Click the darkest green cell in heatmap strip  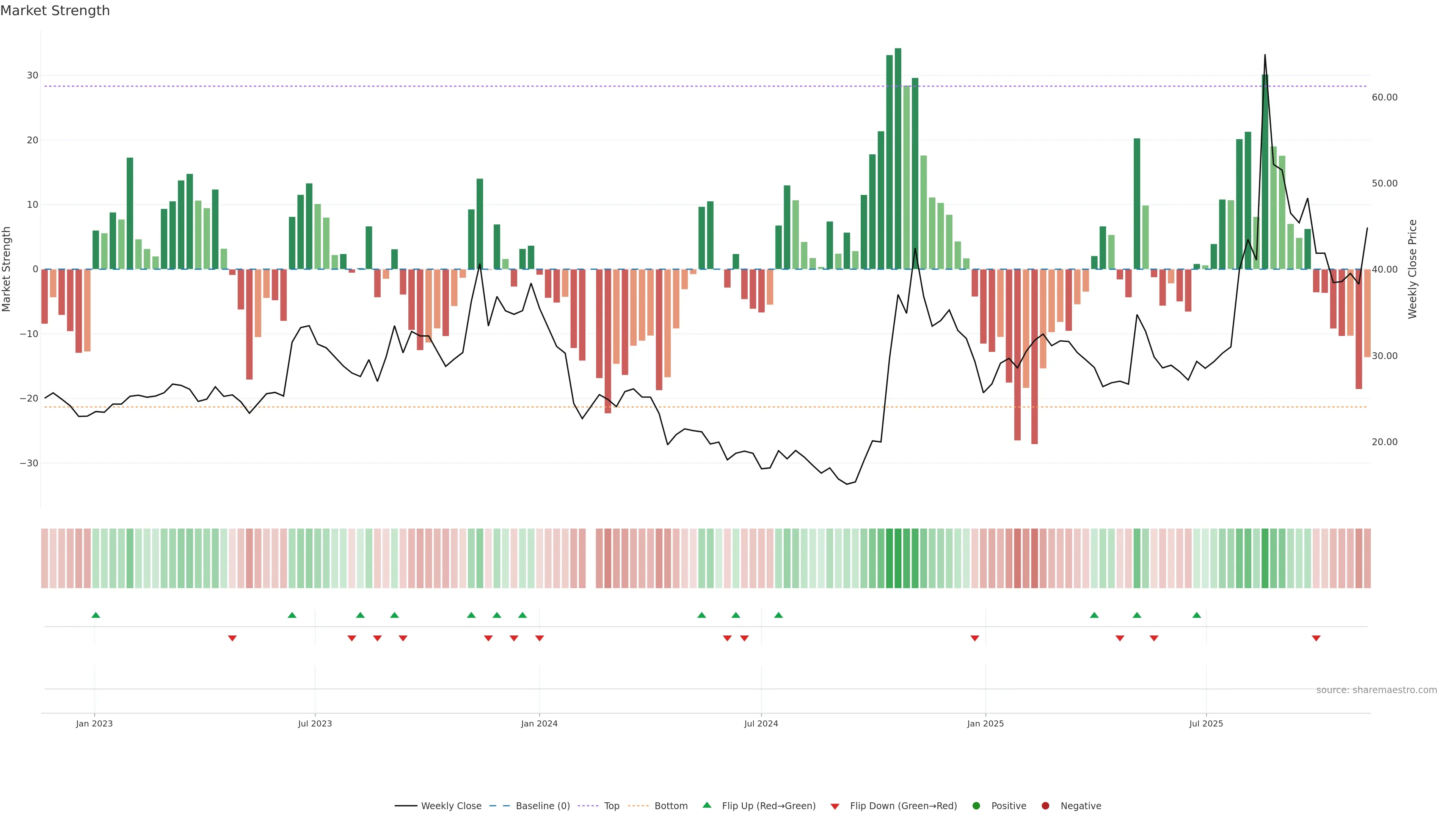tap(898, 559)
